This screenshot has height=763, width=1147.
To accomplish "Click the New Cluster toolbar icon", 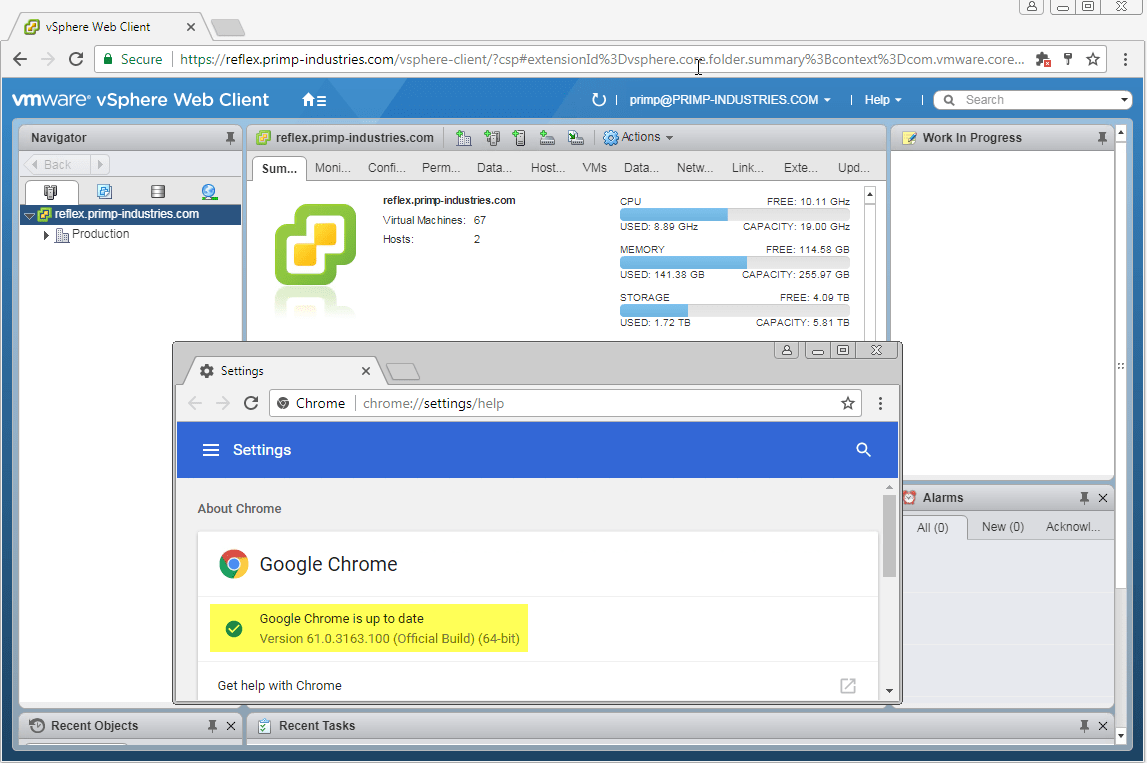I will tap(492, 138).
